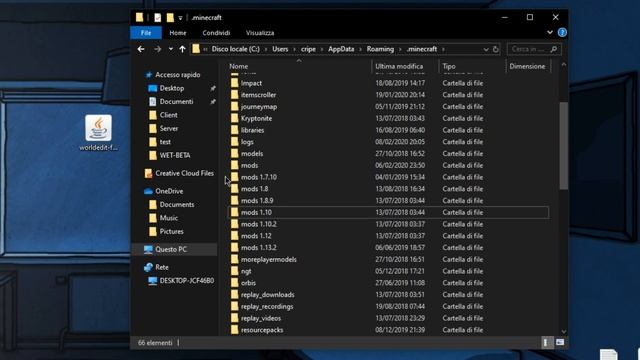
Task: Sort by the Tipo column header
Action: click(449, 66)
